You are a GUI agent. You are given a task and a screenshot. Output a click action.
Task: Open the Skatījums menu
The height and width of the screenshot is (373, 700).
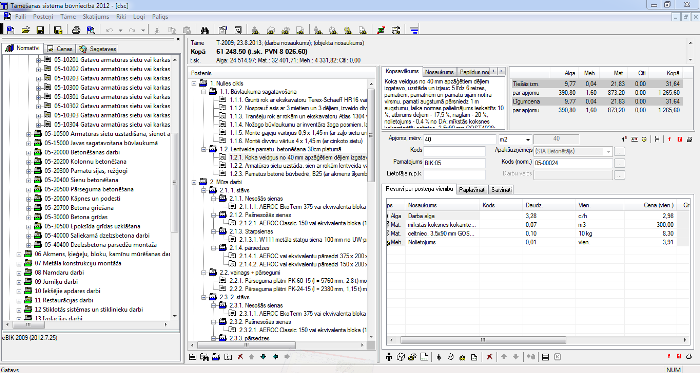[96, 17]
